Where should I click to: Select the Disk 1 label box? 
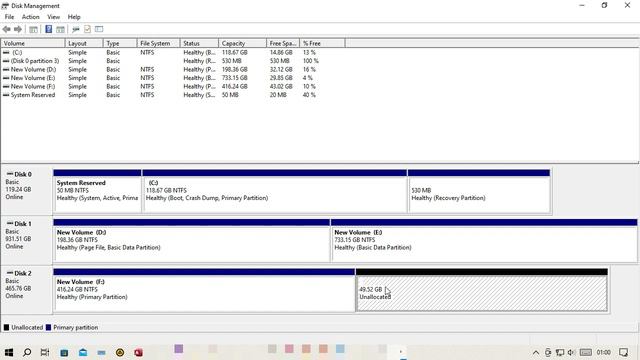click(x=27, y=240)
